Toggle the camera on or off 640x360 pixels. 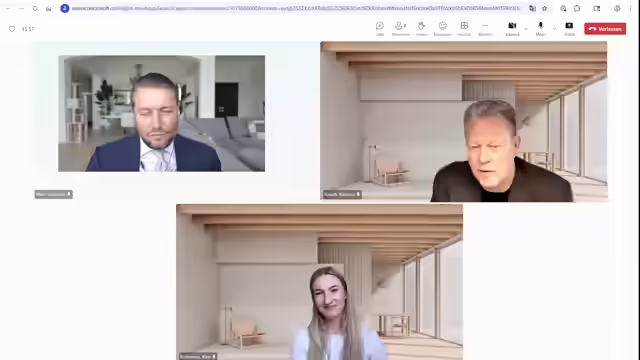[x=512, y=29]
